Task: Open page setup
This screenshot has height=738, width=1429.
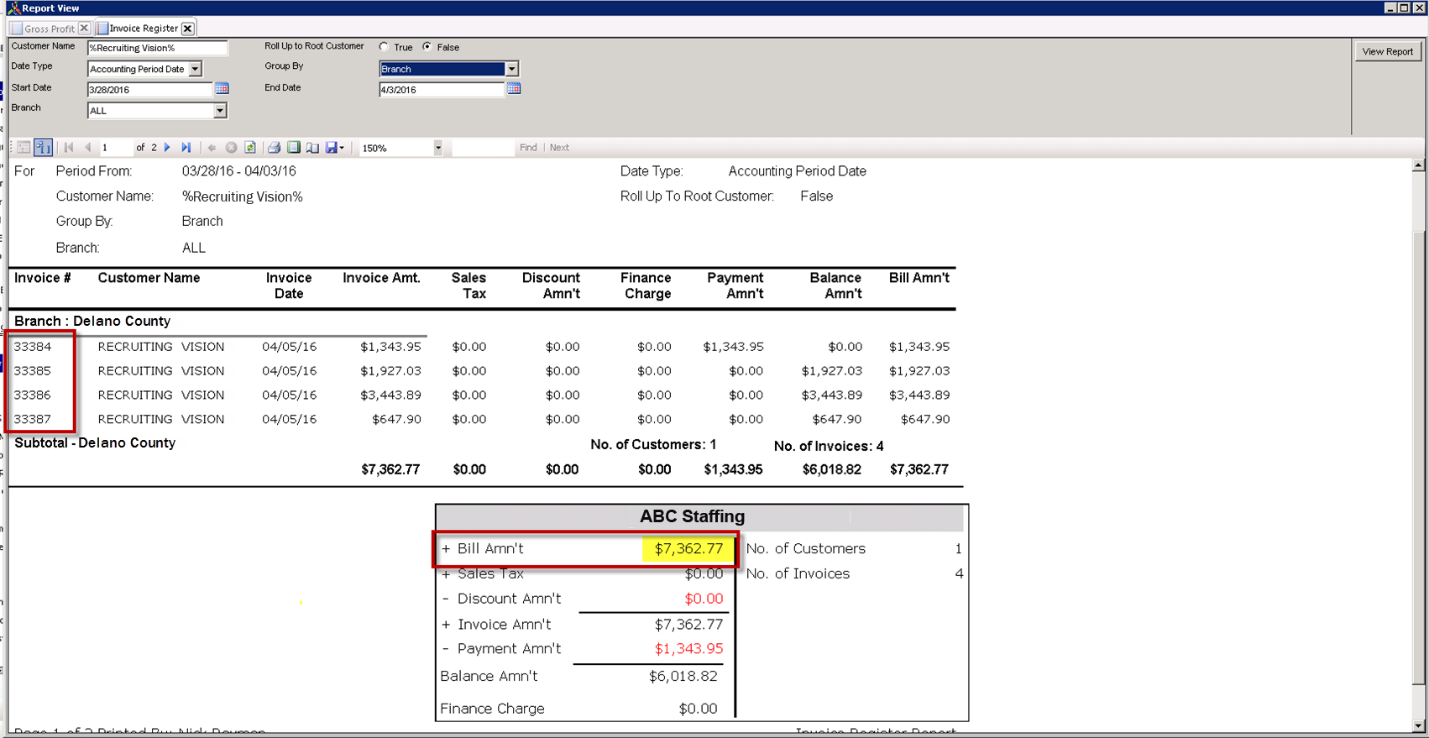Action: pos(312,147)
